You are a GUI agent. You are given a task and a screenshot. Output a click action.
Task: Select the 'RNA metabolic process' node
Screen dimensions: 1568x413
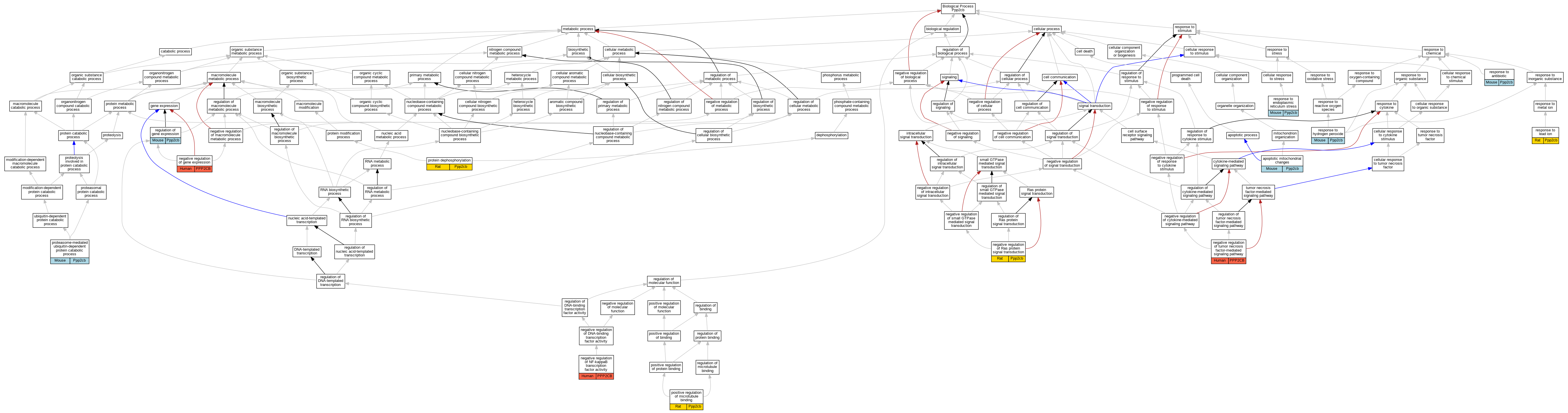tap(377, 163)
